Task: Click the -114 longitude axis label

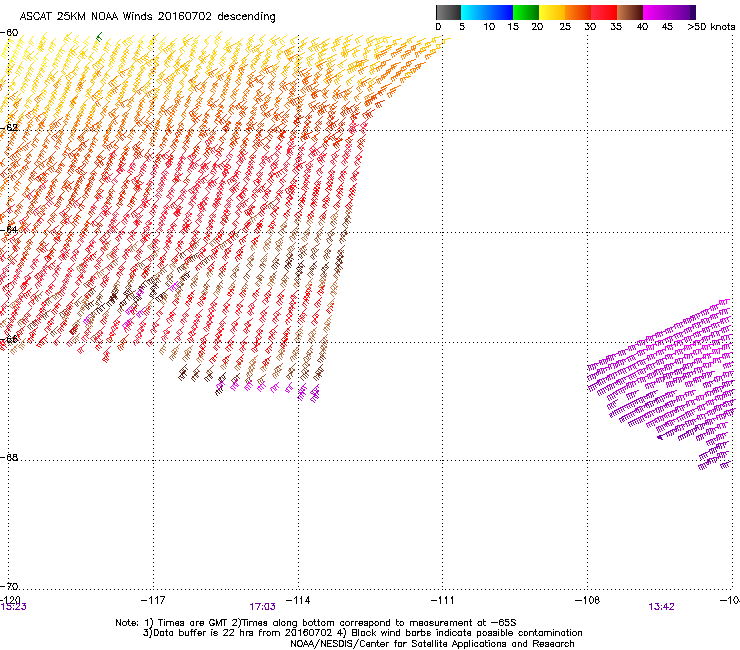Action: [x=298, y=600]
